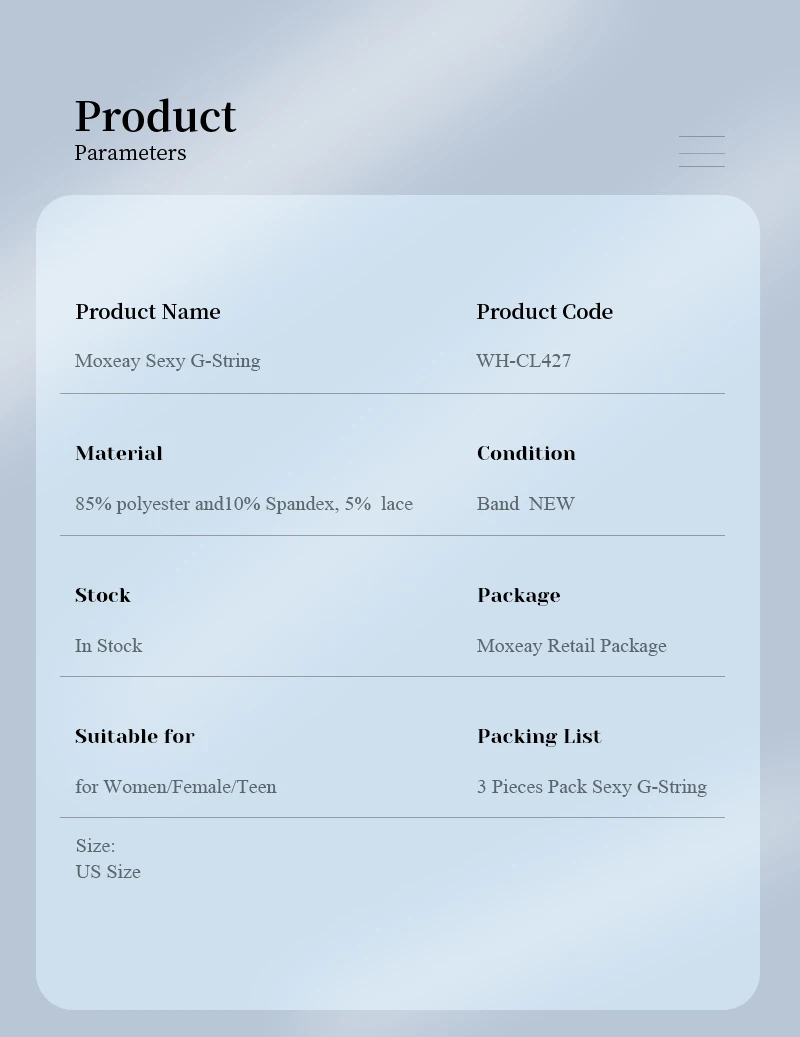Click Moxeay Sexy G-String product name value
Image resolution: width=800 pixels, height=1037 pixels.
pos(167,361)
